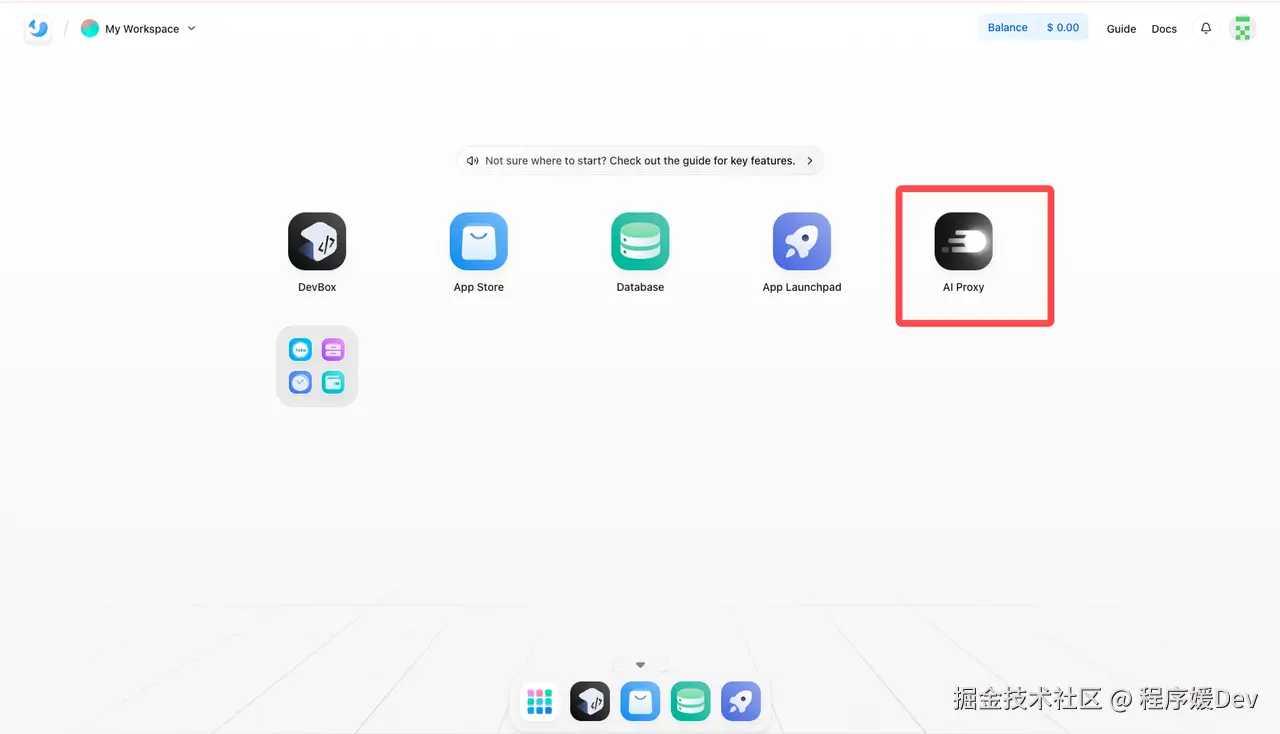
Task: Open the purple storage app in the folder
Action: [333, 350]
